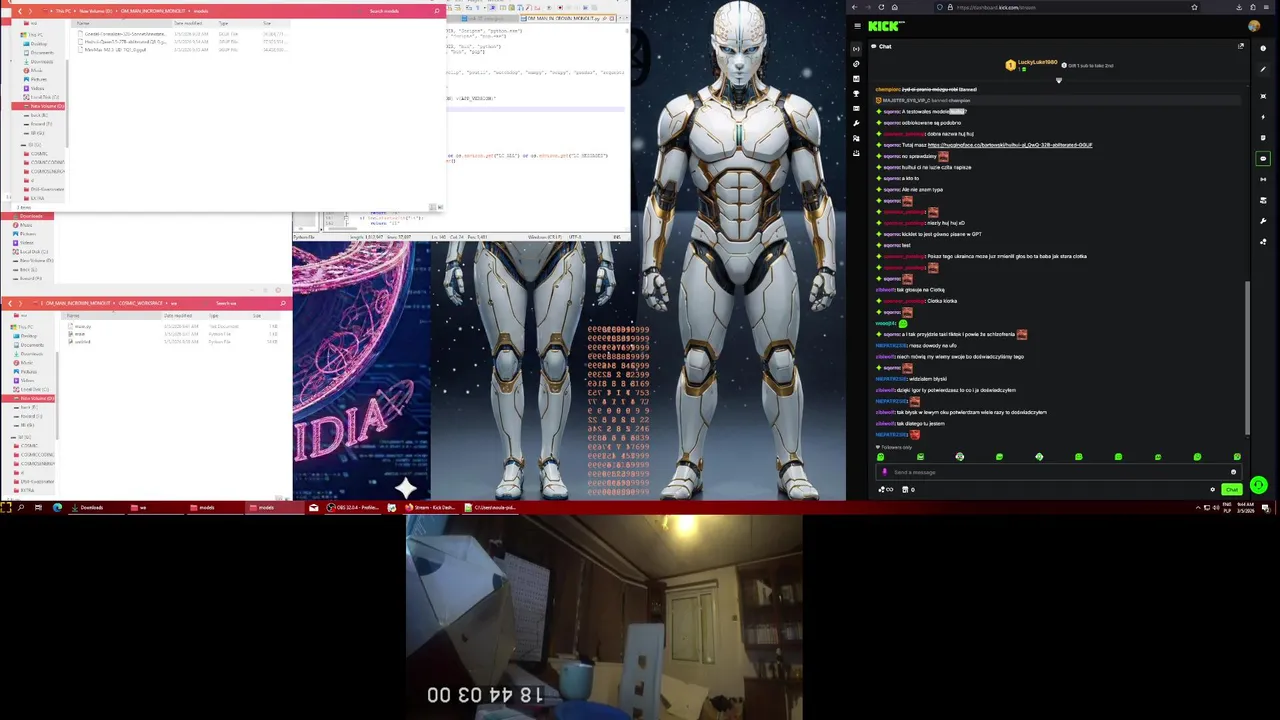This screenshot has width=1280, height=720.
Task: Sort by Type column in we window
Action: (x=227, y=316)
